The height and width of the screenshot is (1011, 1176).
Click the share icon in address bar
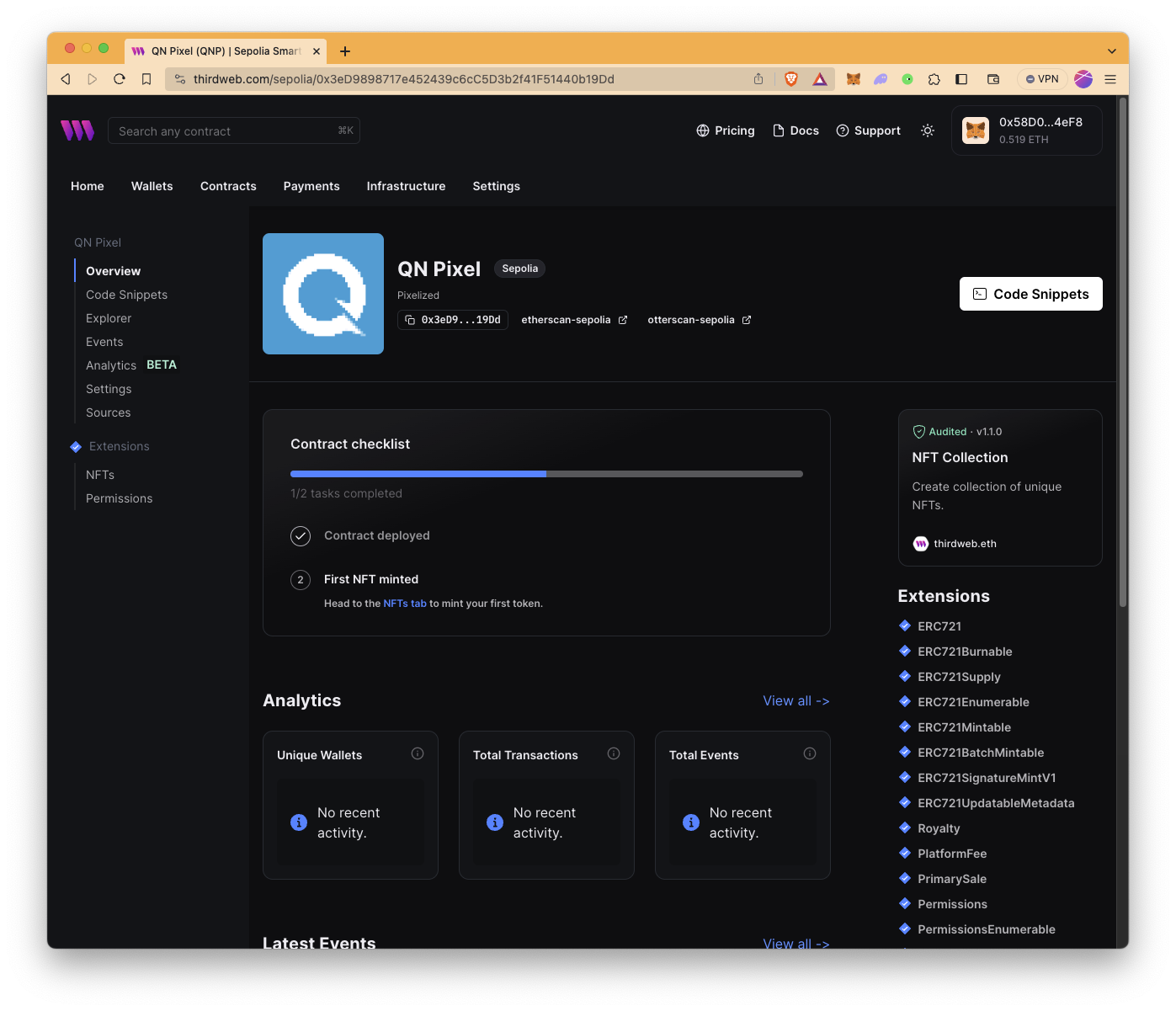[x=758, y=79]
